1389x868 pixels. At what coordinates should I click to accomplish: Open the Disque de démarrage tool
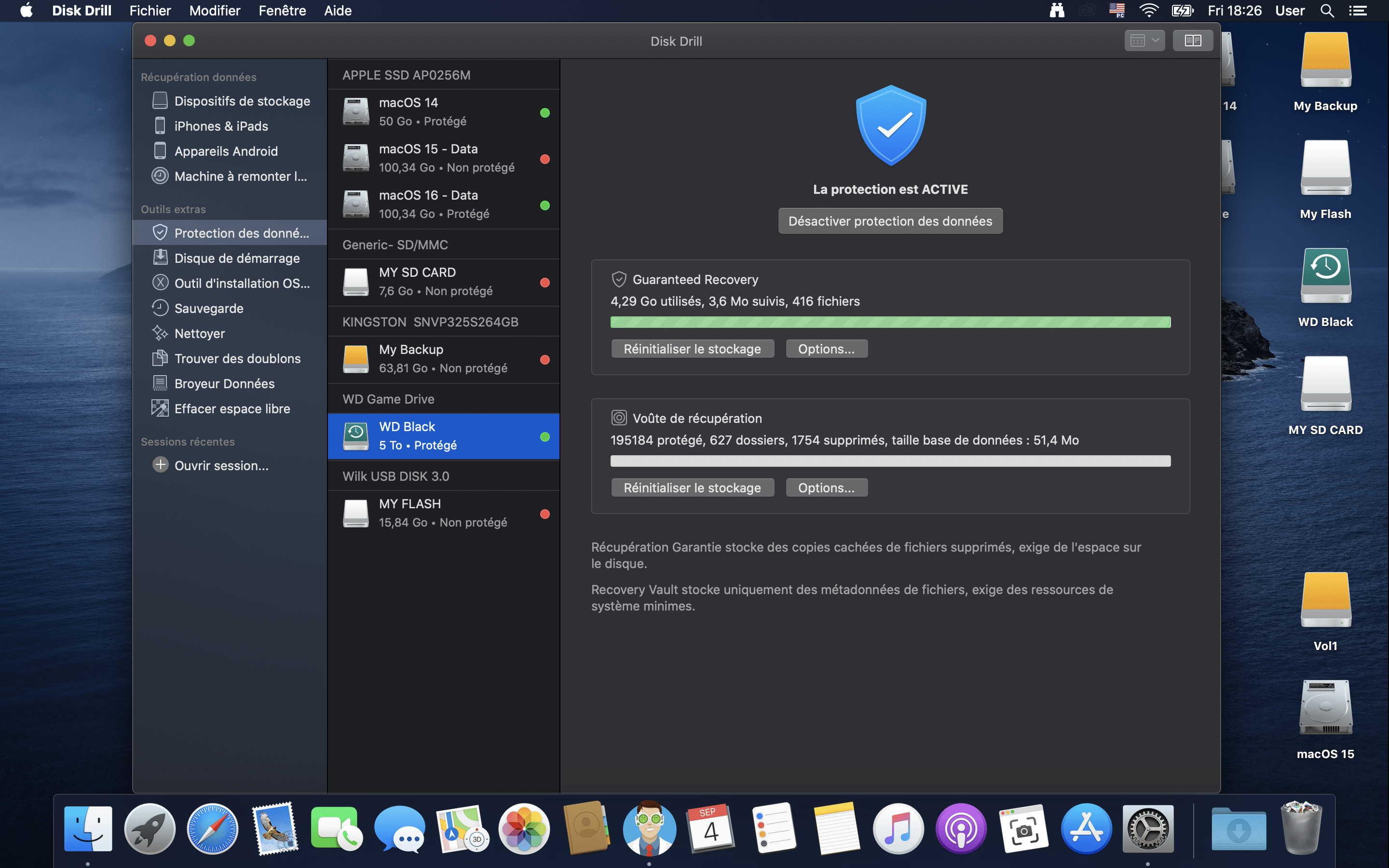tap(236, 258)
